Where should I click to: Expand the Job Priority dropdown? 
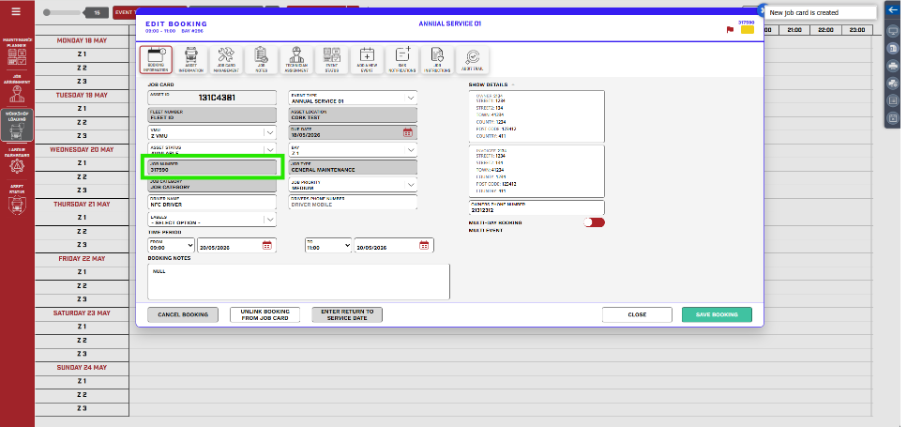pos(410,184)
